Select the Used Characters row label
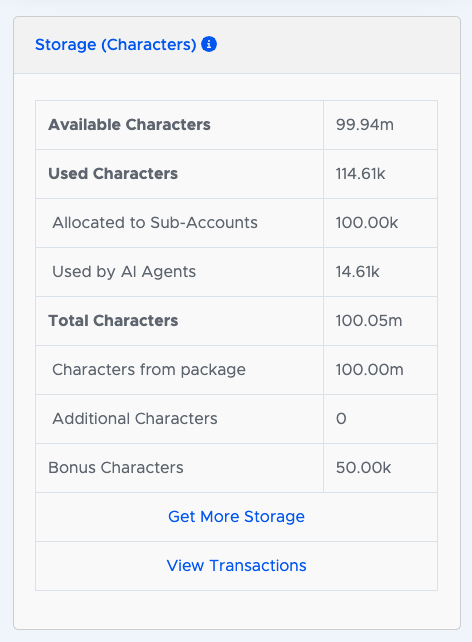Screen dimensions: 472x642 tap(113, 174)
